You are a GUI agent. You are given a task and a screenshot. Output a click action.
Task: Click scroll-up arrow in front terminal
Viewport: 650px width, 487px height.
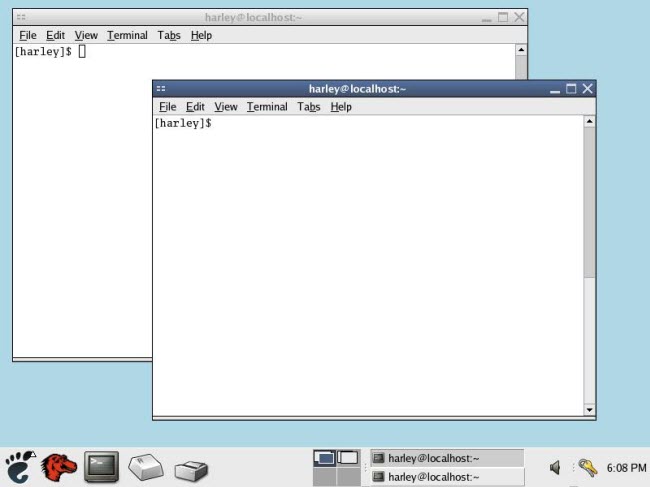pyautogui.click(x=589, y=121)
